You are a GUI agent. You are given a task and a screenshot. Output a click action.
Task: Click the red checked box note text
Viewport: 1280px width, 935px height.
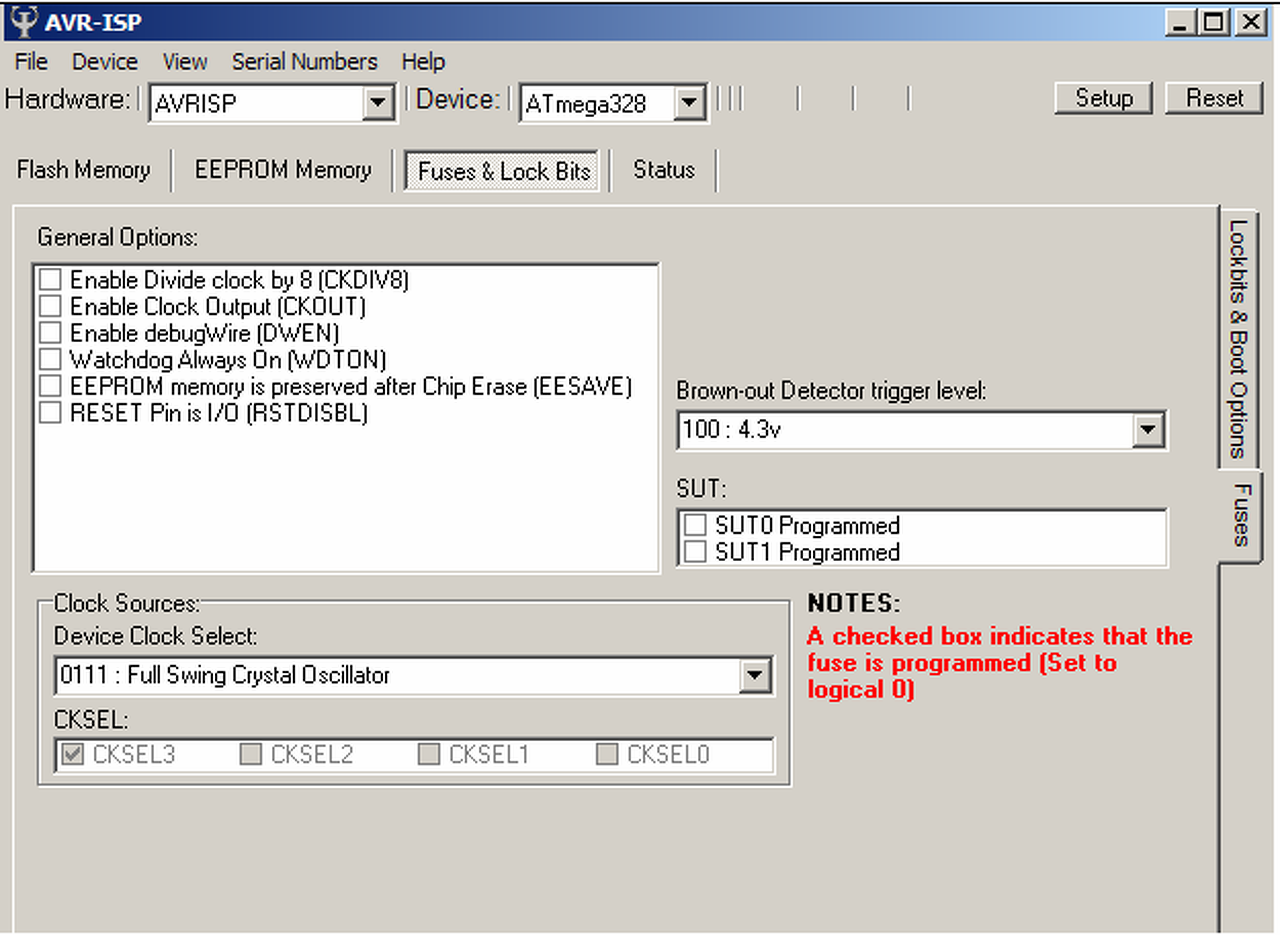(999, 663)
